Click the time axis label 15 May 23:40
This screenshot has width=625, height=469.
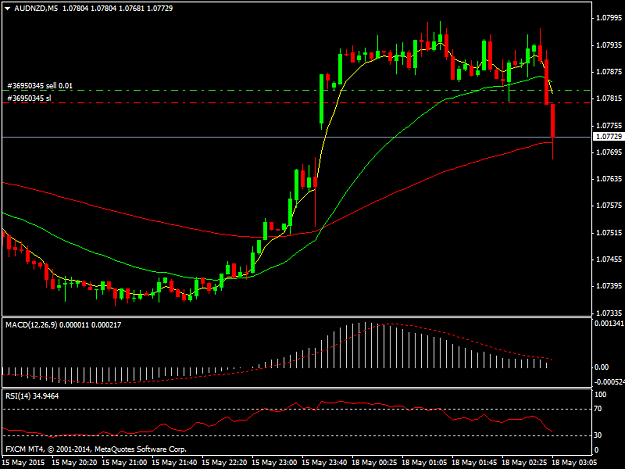coord(324,463)
